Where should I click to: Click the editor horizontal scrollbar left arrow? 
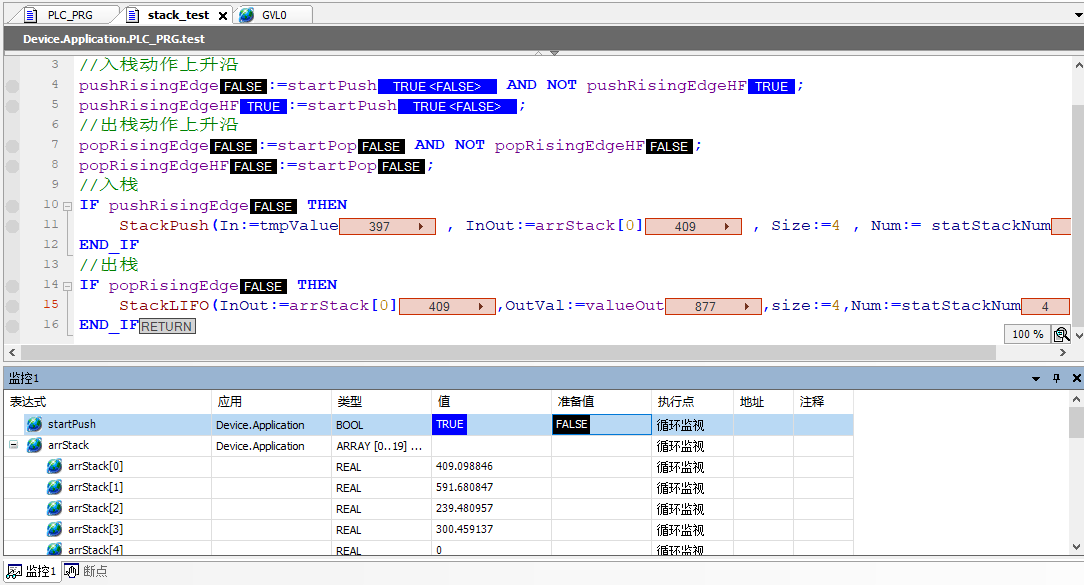12,352
